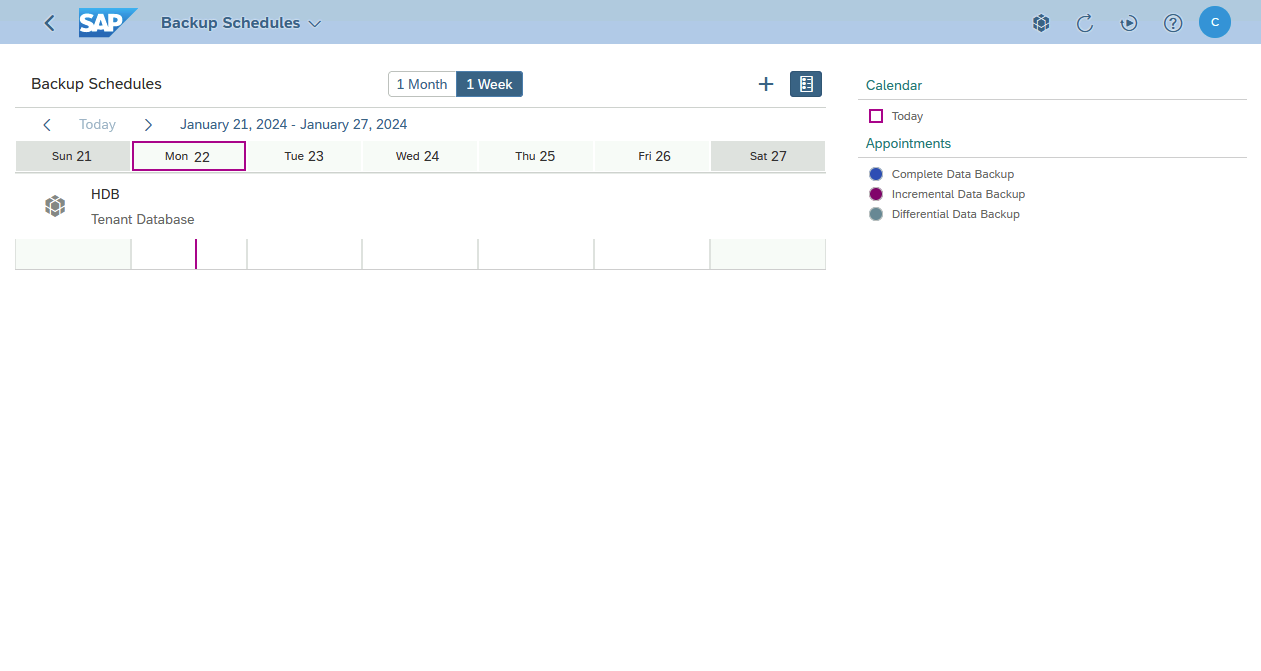Select the Mon 22 day column header
The width and height of the screenshot is (1261, 671).
point(188,156)
